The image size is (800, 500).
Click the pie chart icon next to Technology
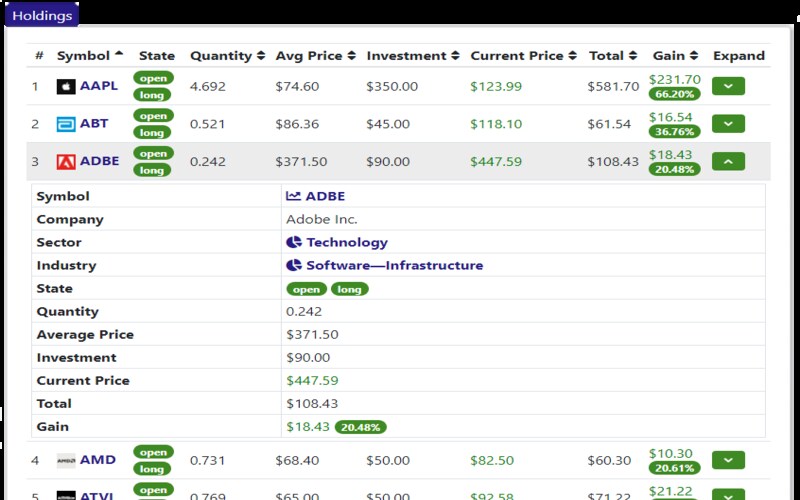(x=294, y=242)
